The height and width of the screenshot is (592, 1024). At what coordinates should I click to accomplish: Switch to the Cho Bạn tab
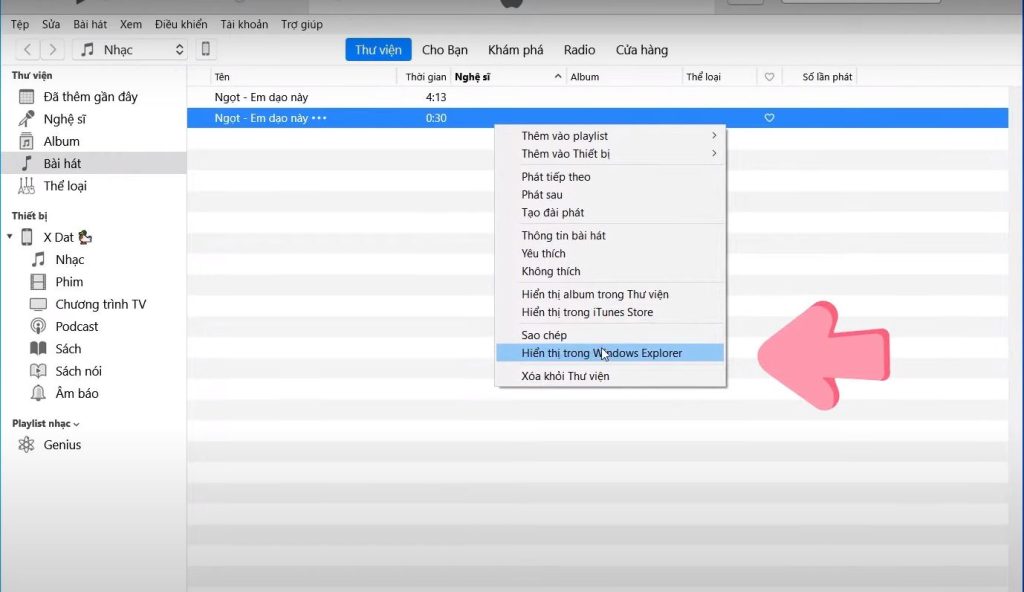pos(445,50)
